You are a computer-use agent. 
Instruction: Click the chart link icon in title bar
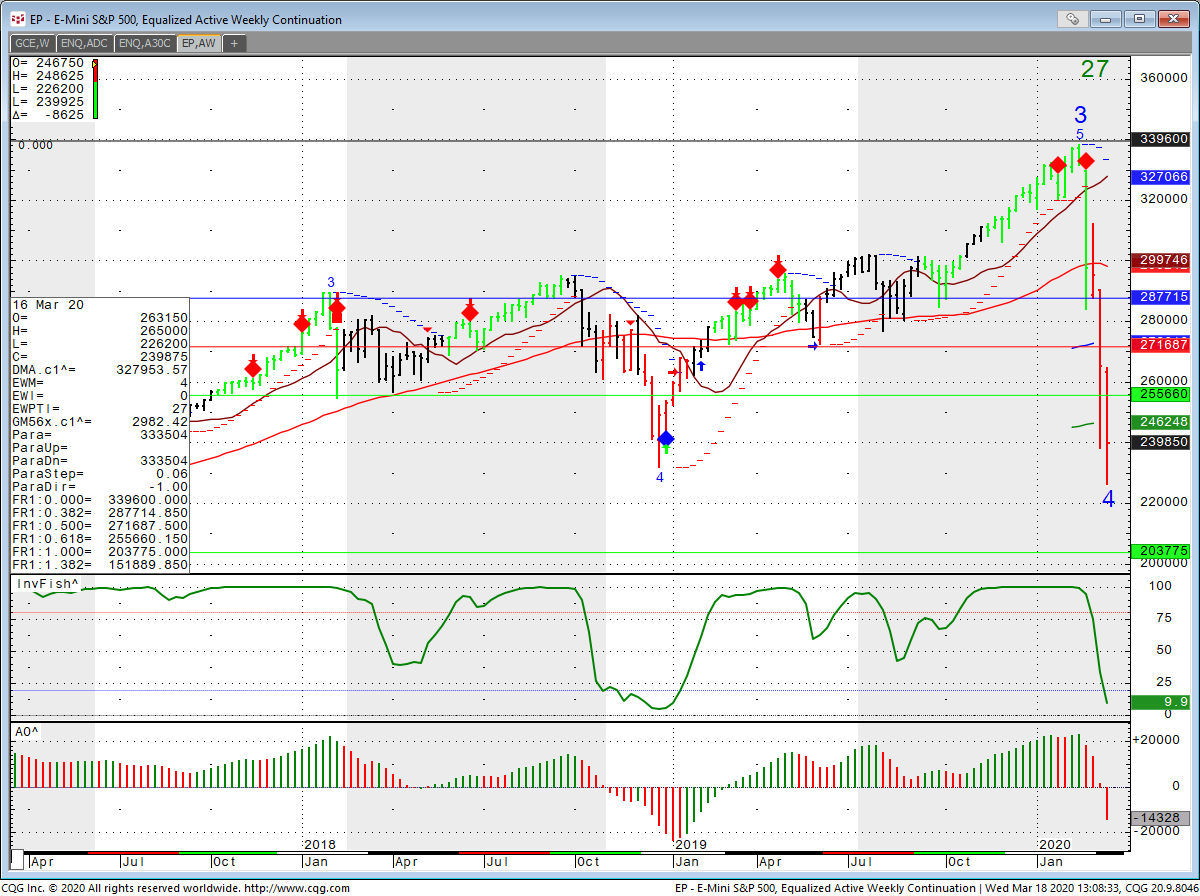click(x=1072, y=19)
